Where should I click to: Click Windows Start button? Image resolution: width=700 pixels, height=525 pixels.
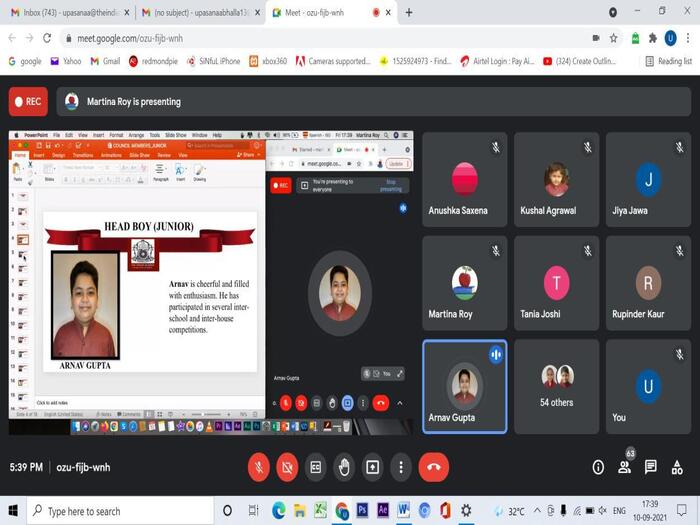(13, 511)
